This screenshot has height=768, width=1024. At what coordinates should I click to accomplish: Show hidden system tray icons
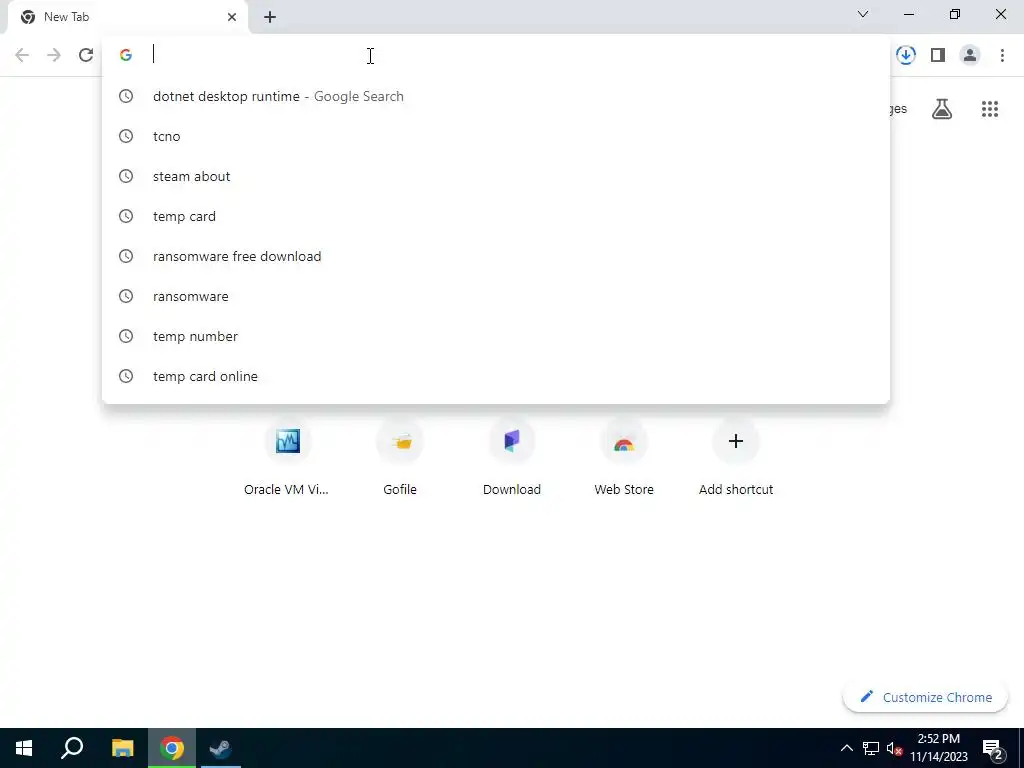[846, 748]
